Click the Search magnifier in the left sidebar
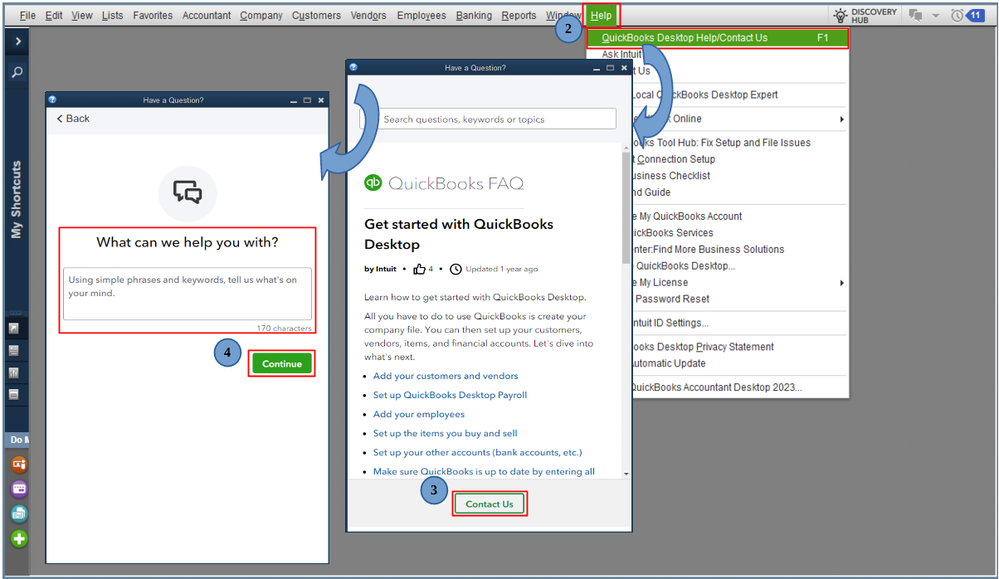Image resolution: width=999 pixels, height=579 pixels. (x=16, y=72)
